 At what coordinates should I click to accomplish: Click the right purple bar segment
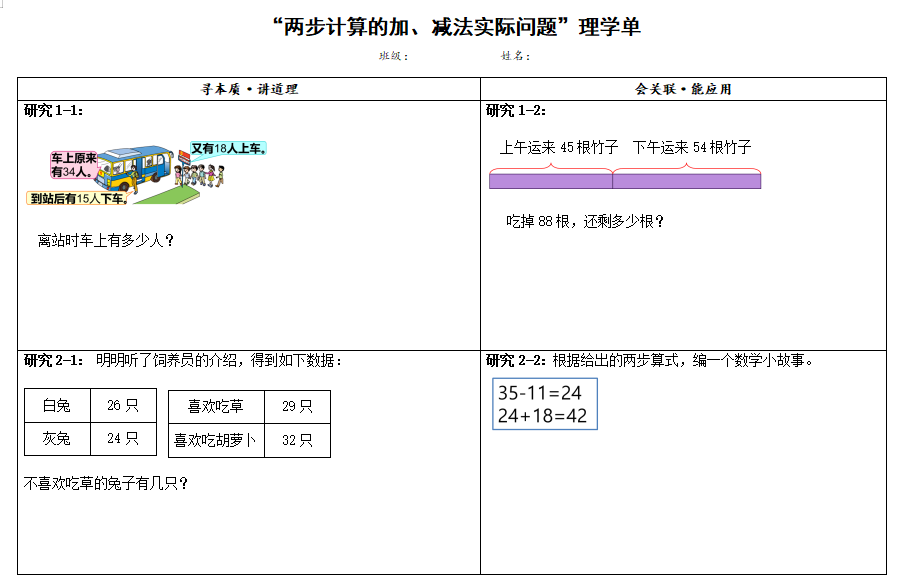pyautogui.click(x=686, y=181)
